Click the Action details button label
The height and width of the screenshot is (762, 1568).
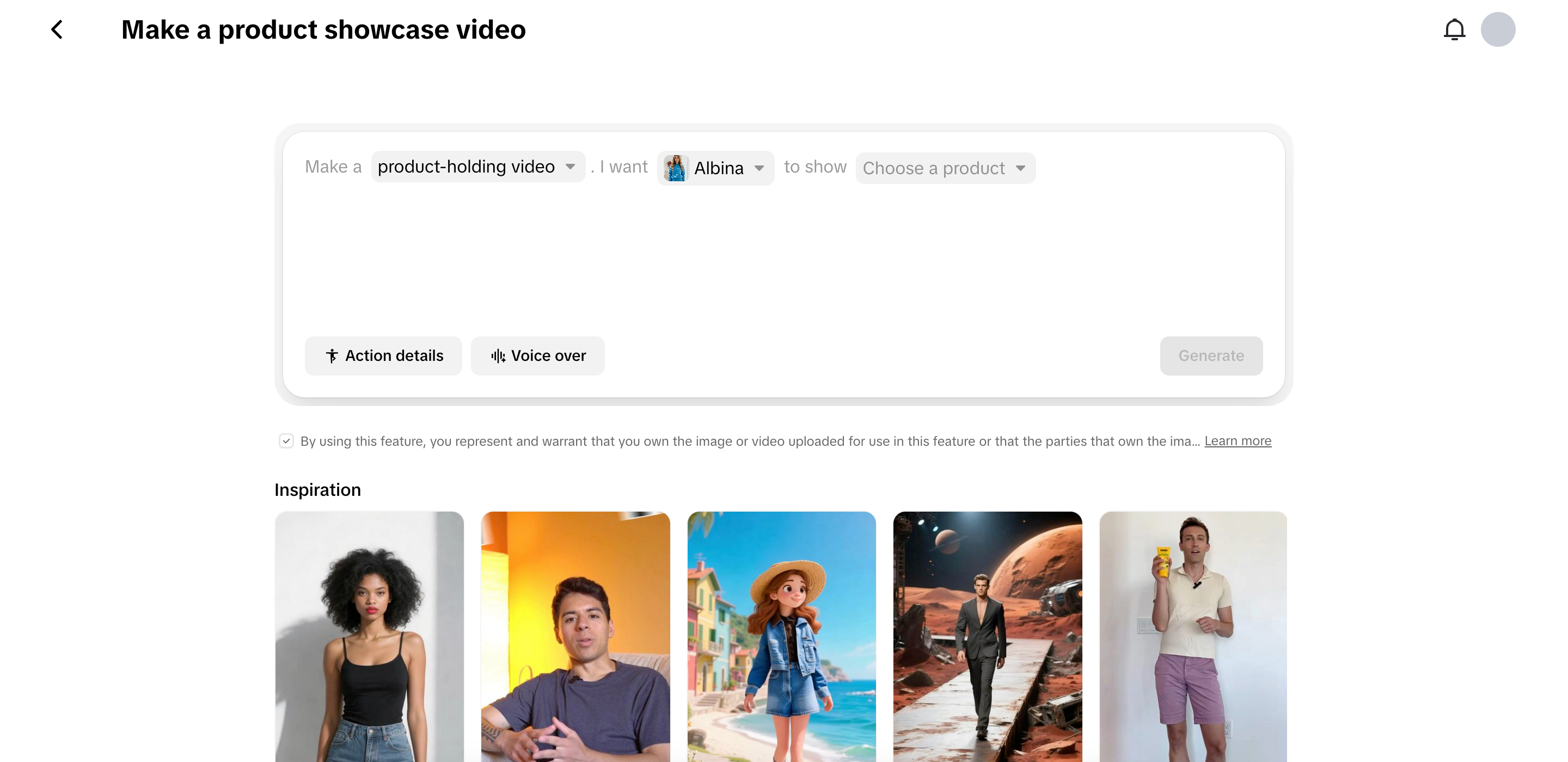(x=394, y=356)
